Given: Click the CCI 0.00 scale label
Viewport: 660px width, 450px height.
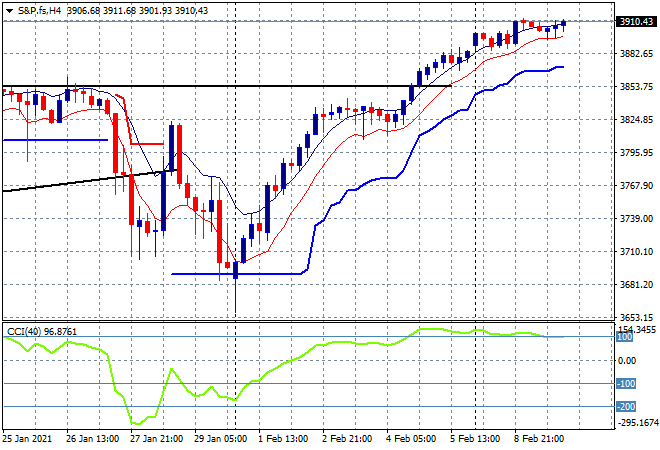Looking at the screenshot, I should pyautogui.click(x=627, y=361).
